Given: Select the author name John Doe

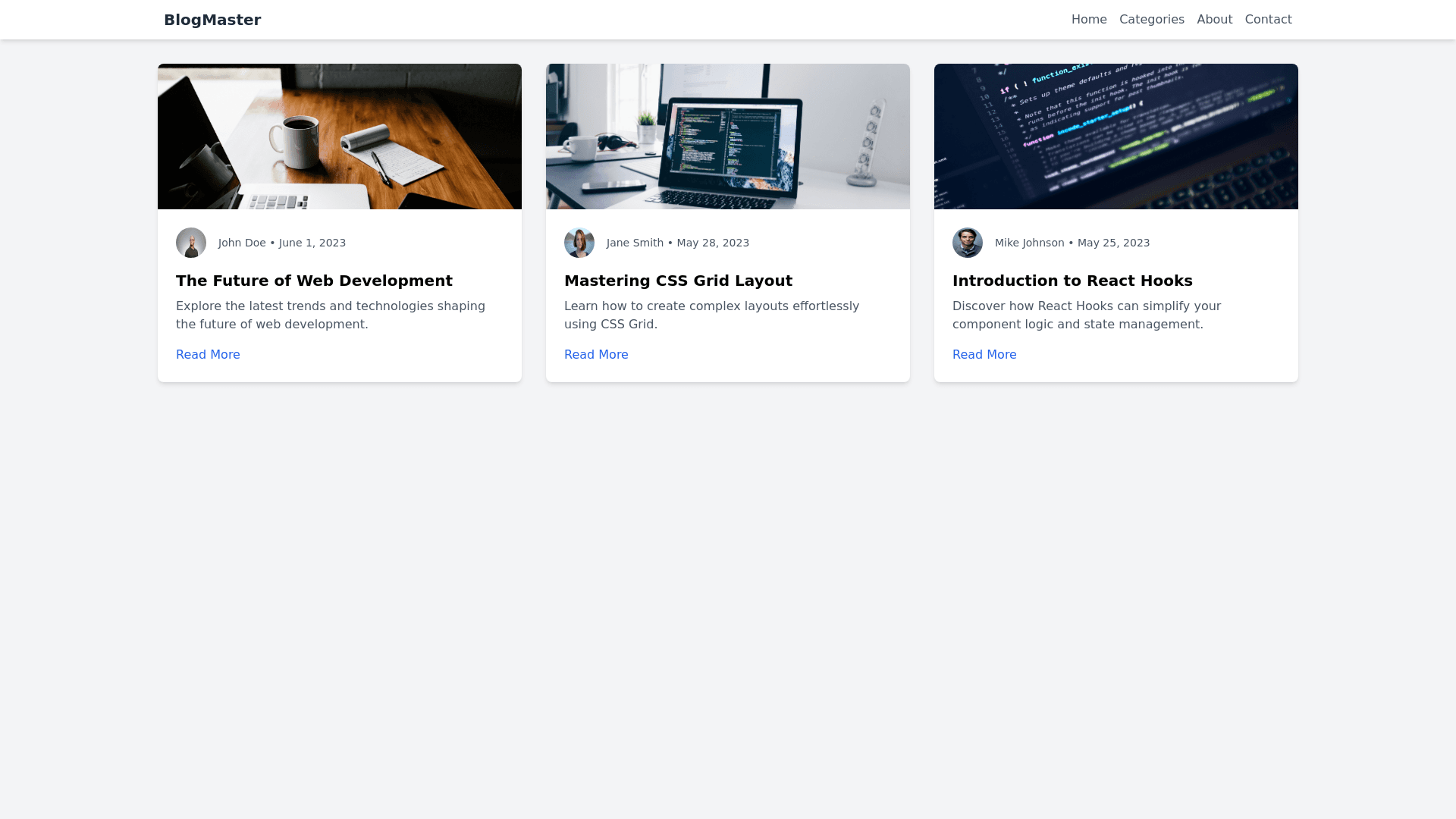Looking at the screenshot, I should pos(242,243).
